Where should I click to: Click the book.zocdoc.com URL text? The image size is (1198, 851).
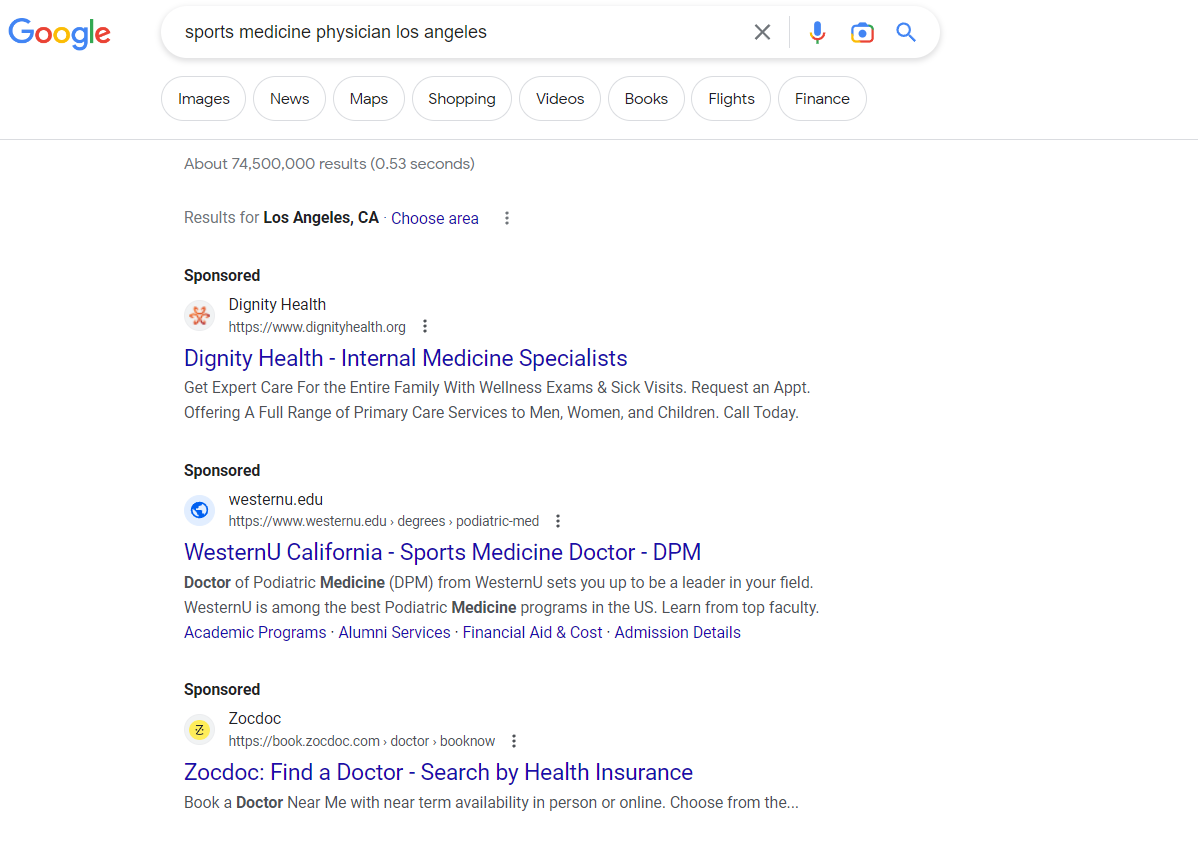361,741
